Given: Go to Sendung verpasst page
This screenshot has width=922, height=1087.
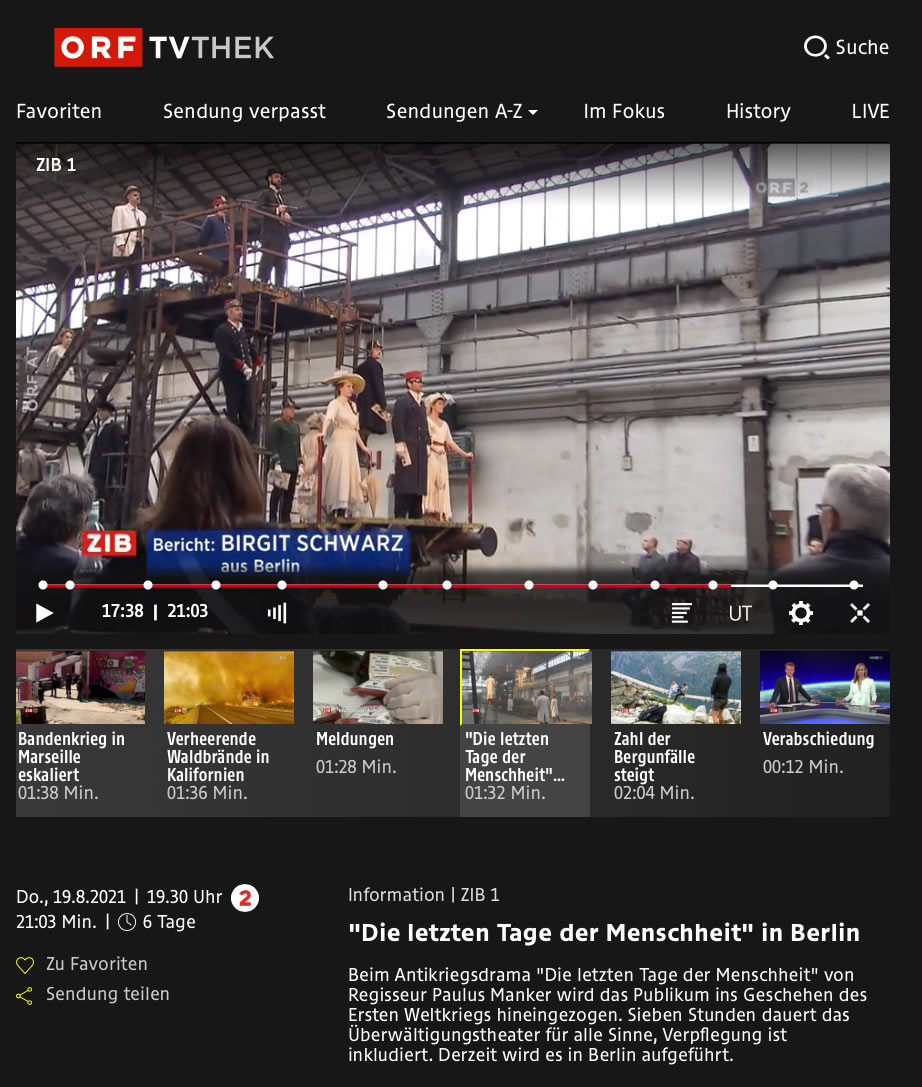Looking at the screenshot, I should (244, 111).
